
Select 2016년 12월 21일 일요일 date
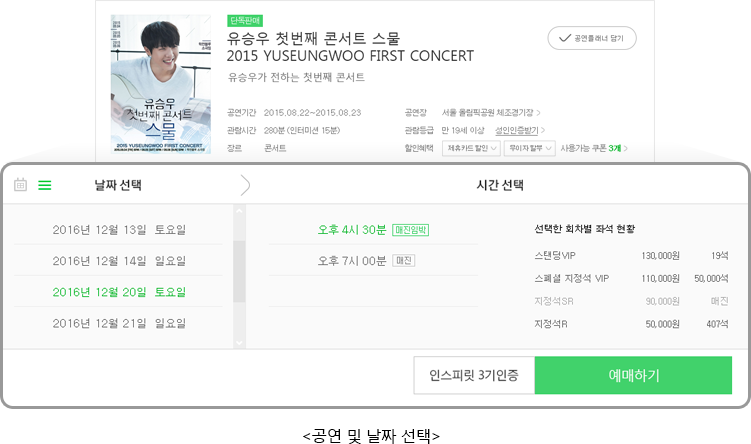pos(118,323)
